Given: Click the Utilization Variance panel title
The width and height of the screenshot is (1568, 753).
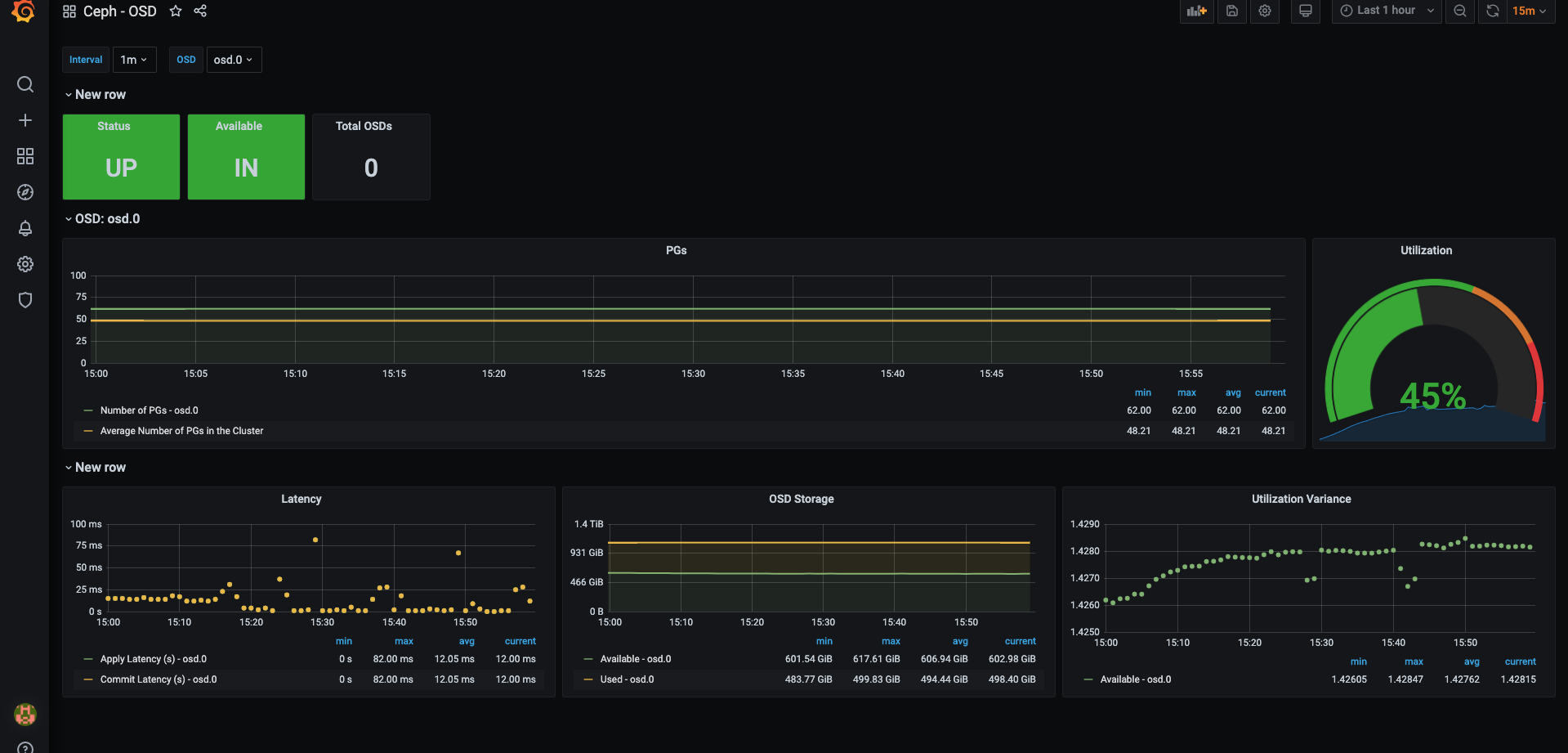Looking at the screenshot, I should tap(1301, 499).
